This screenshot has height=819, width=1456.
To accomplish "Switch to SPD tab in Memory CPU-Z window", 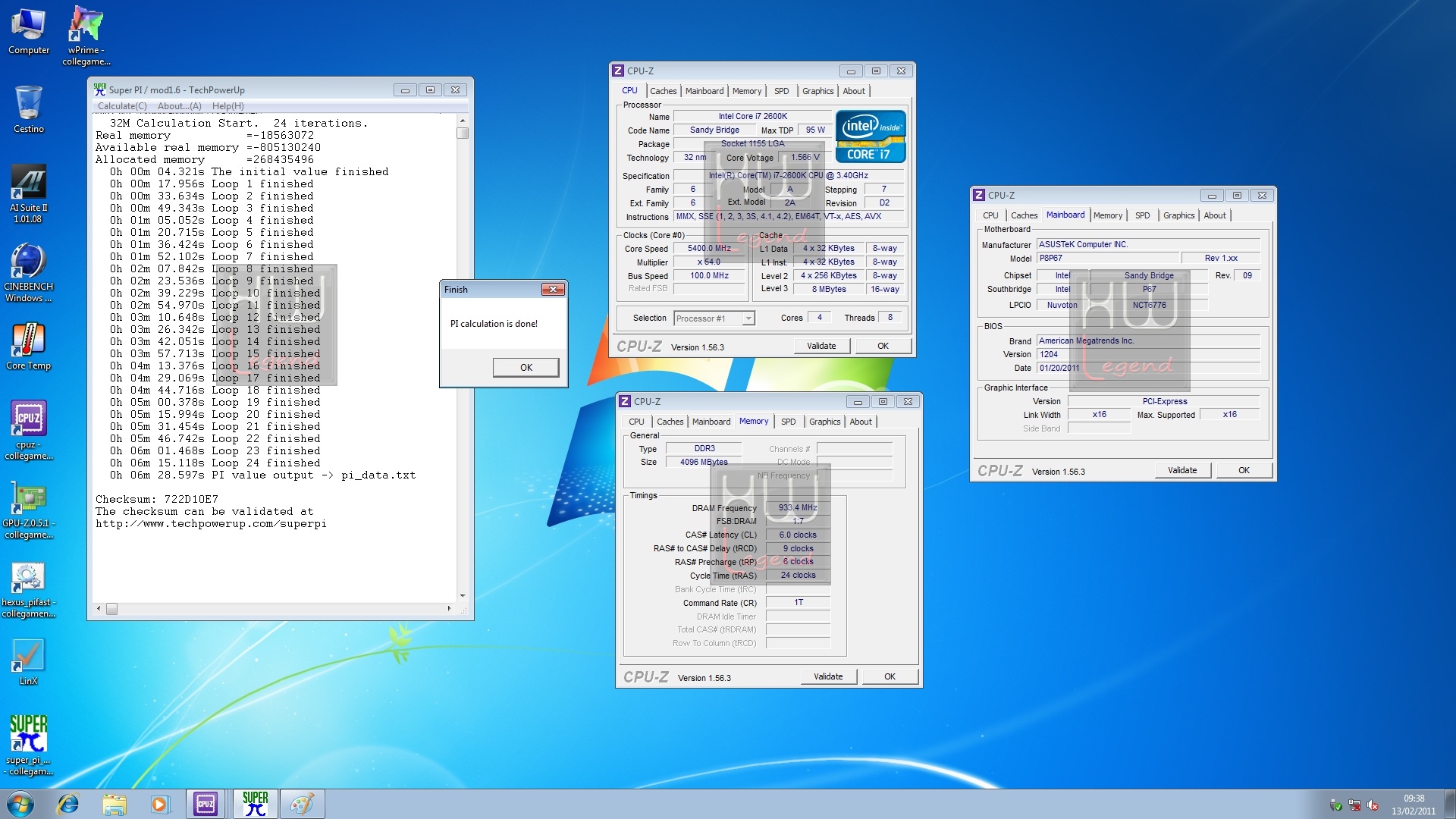I will 788,422.
